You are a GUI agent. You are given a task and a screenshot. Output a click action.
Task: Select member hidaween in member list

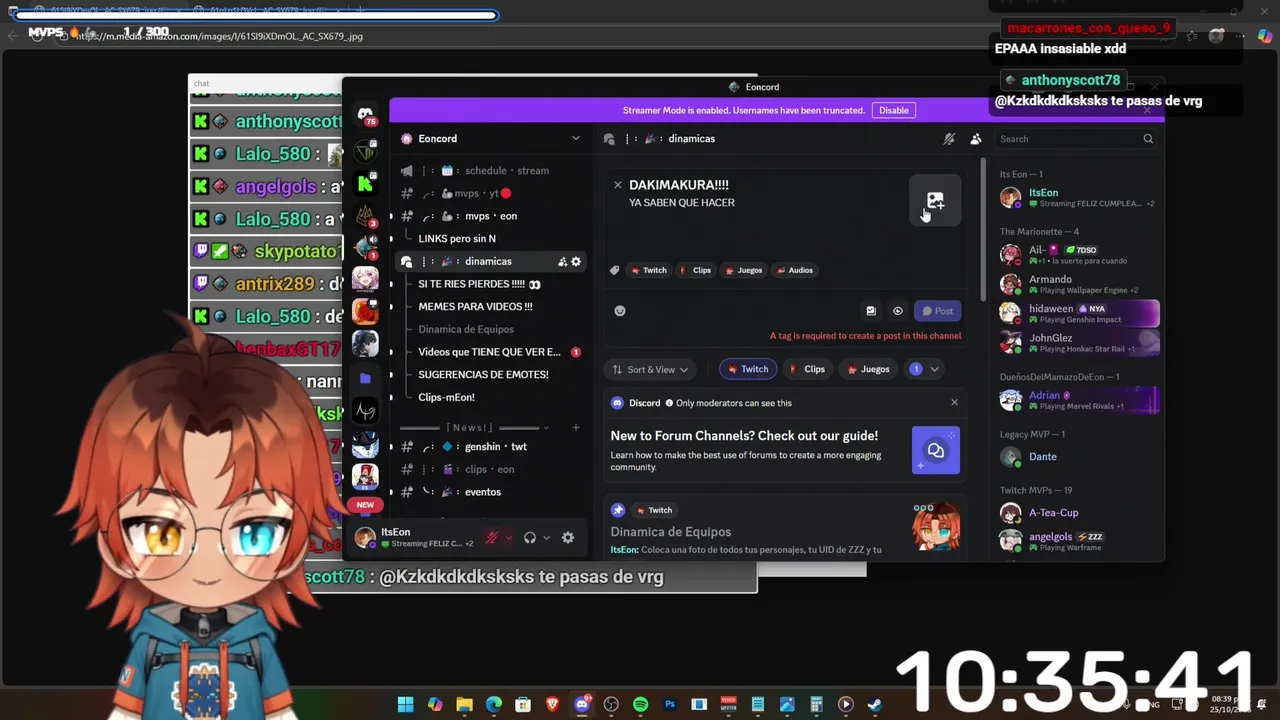click(1079, 314)
